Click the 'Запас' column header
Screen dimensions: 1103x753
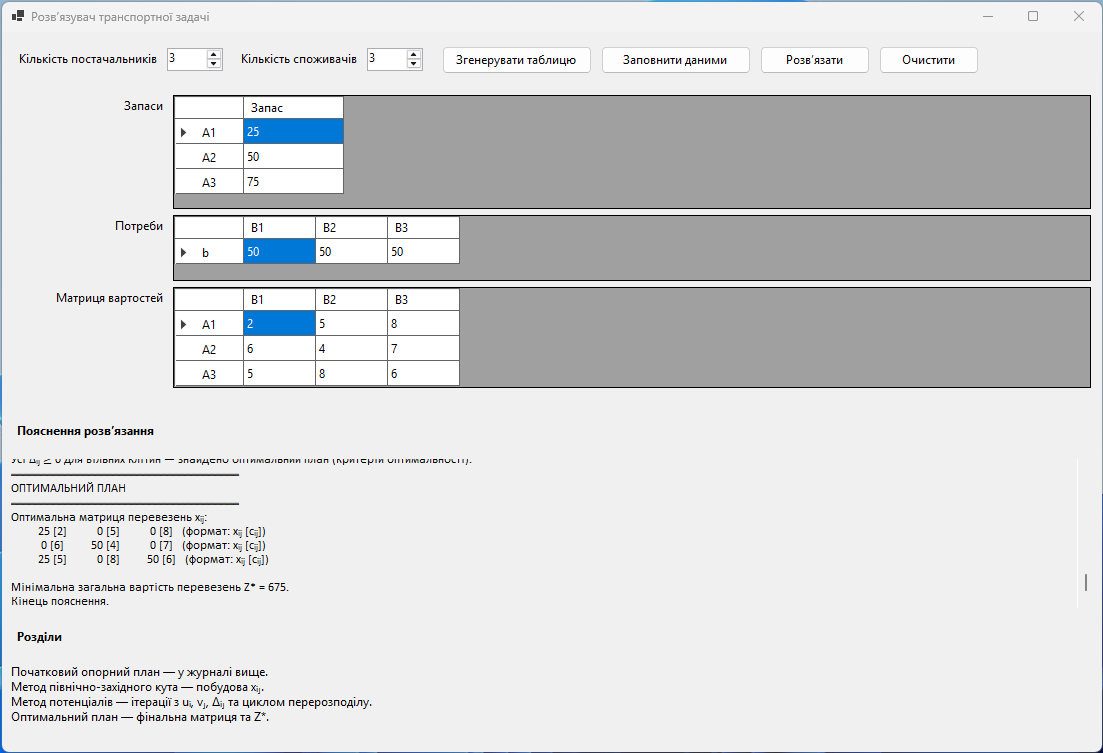pos(293,108)
